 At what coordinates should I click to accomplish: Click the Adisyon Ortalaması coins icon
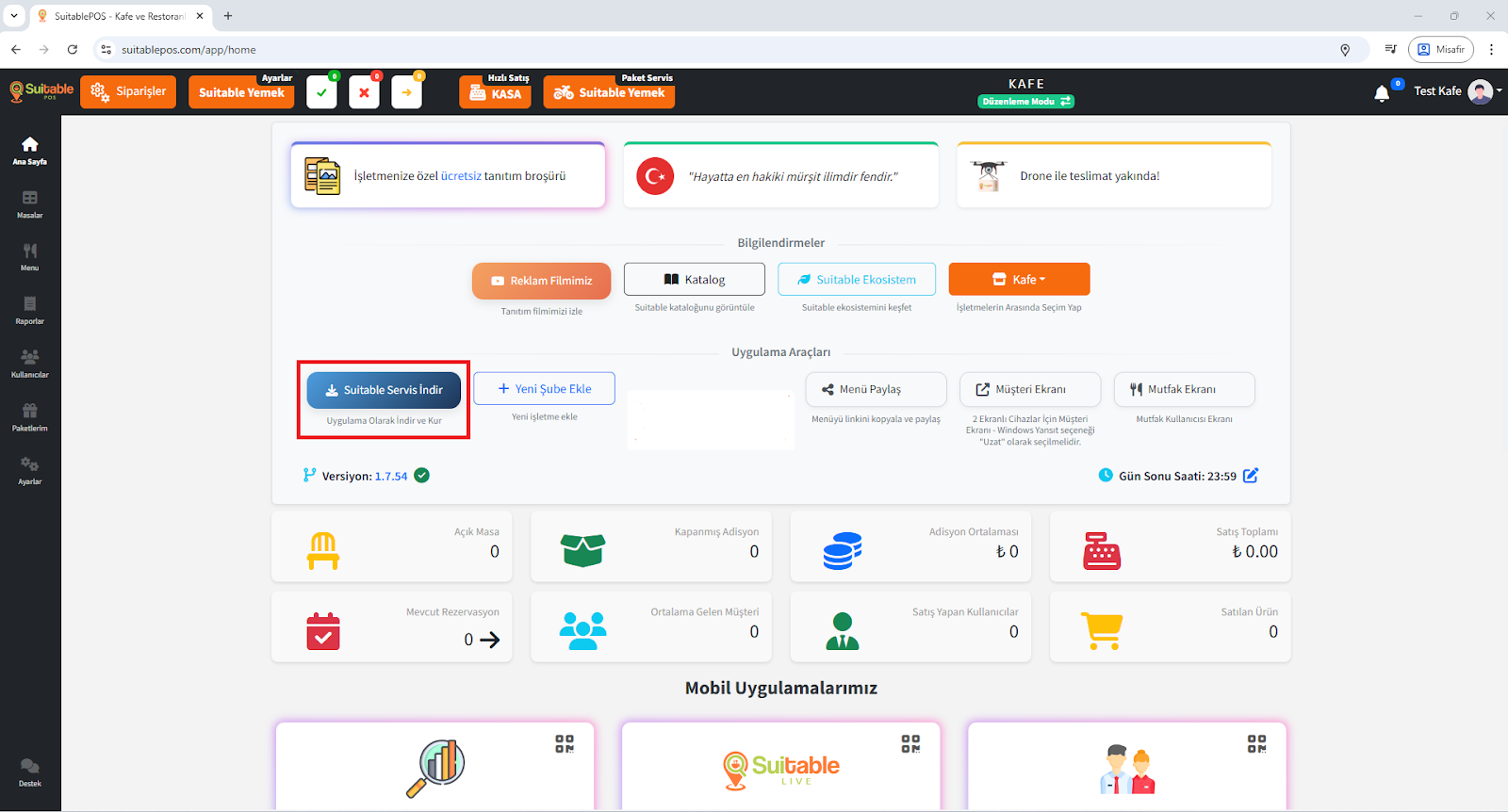tap(843, 551)
